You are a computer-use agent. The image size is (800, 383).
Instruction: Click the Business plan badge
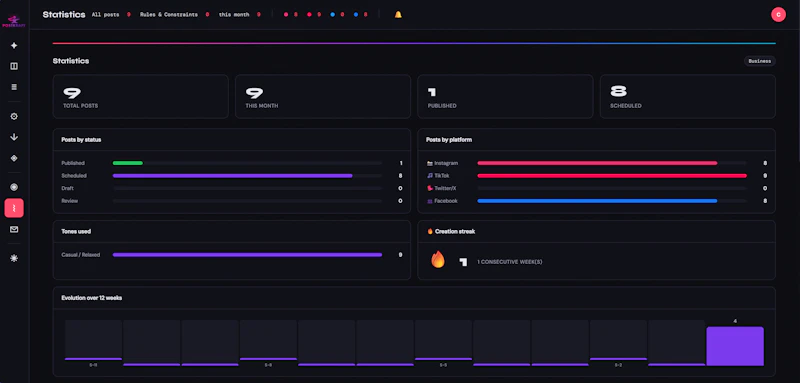[x=759, y=61]
